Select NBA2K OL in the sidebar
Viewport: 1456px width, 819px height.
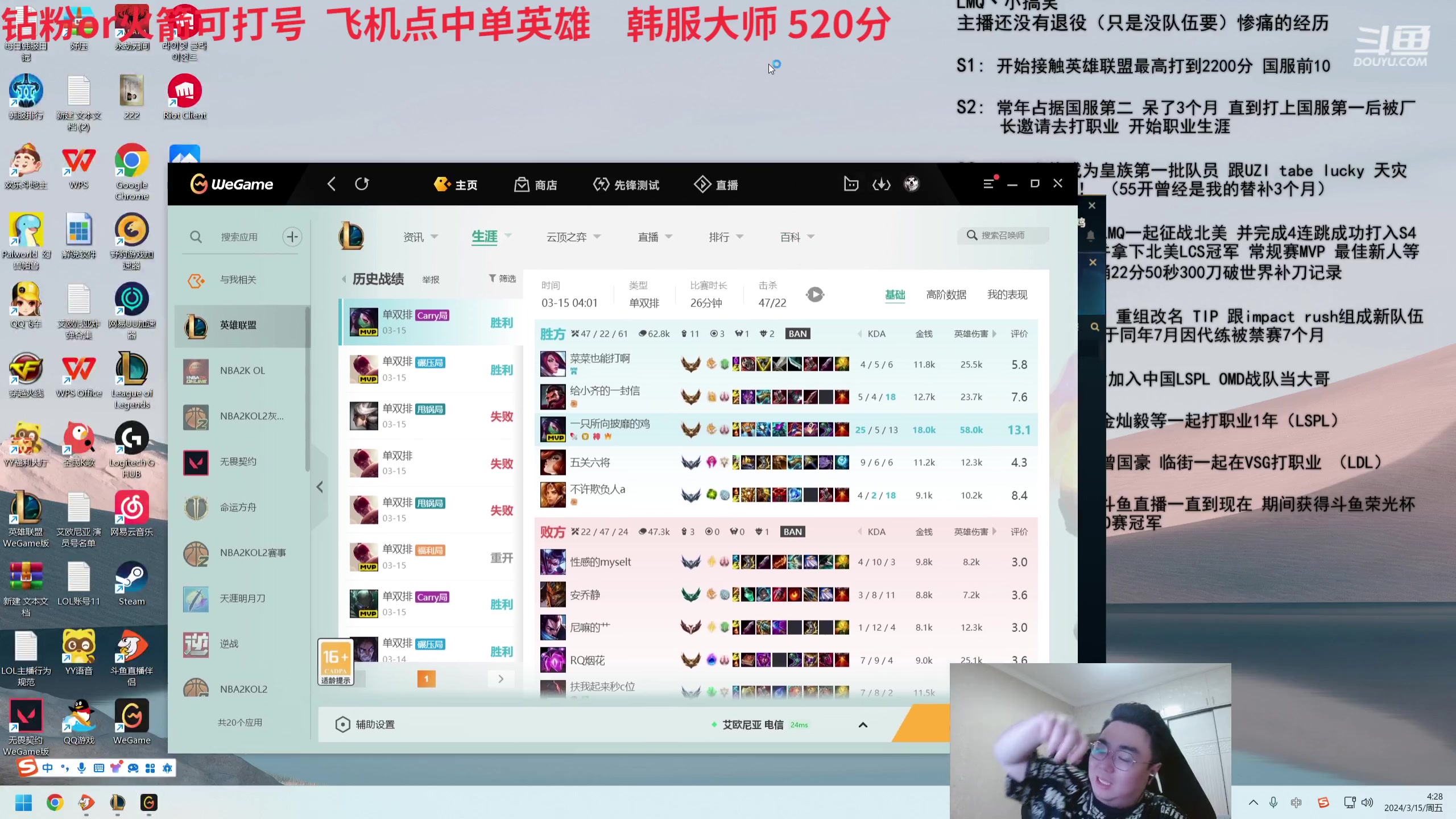pos(243,371)
